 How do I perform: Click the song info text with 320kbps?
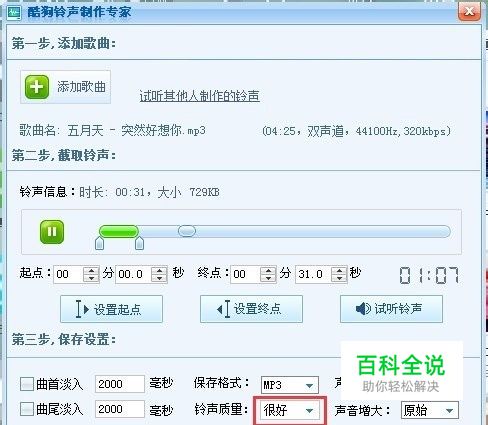click(x=356, y=131)
